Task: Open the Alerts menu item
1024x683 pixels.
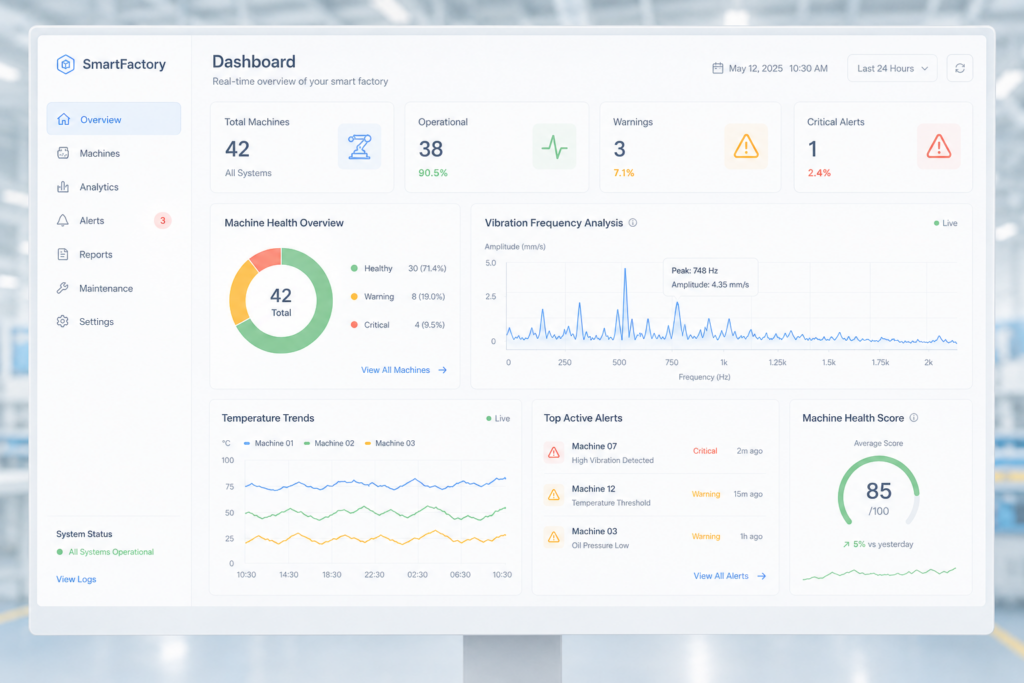Action: 114,221
